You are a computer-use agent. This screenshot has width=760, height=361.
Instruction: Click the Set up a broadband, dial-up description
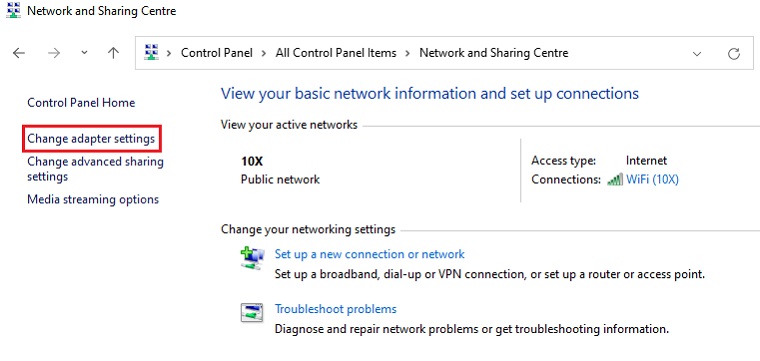coord(490,274)
